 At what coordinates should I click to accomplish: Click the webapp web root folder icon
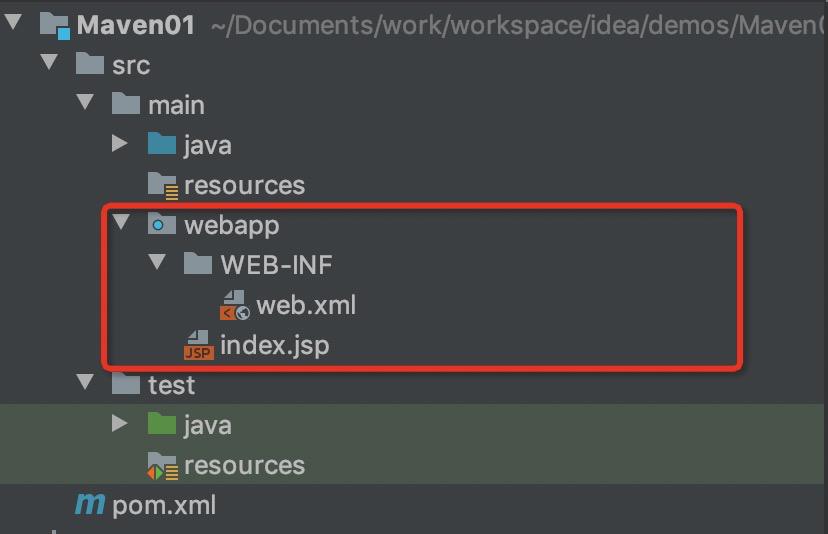coord(162,223)
